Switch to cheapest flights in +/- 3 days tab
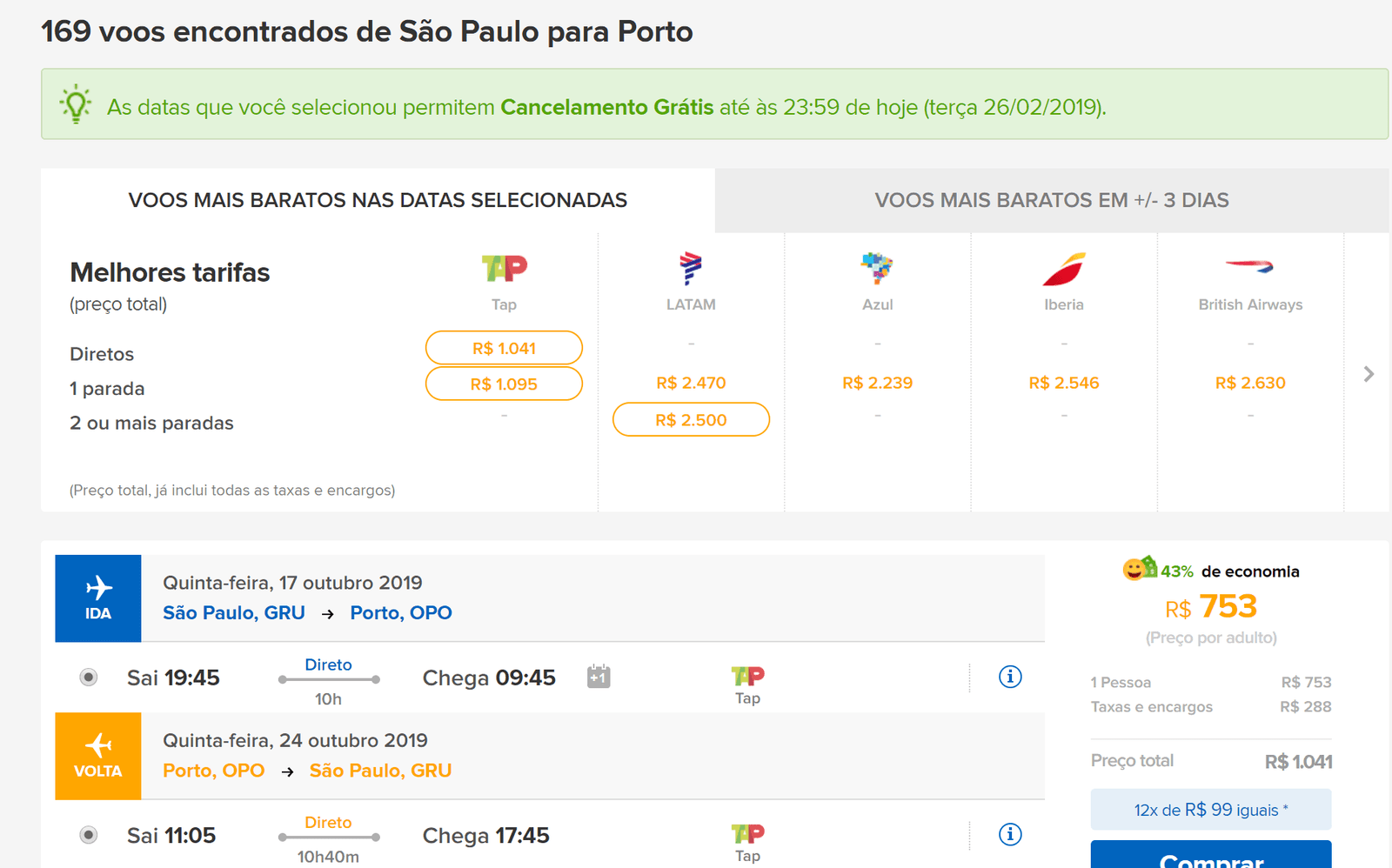 (x=1051, y=201)
